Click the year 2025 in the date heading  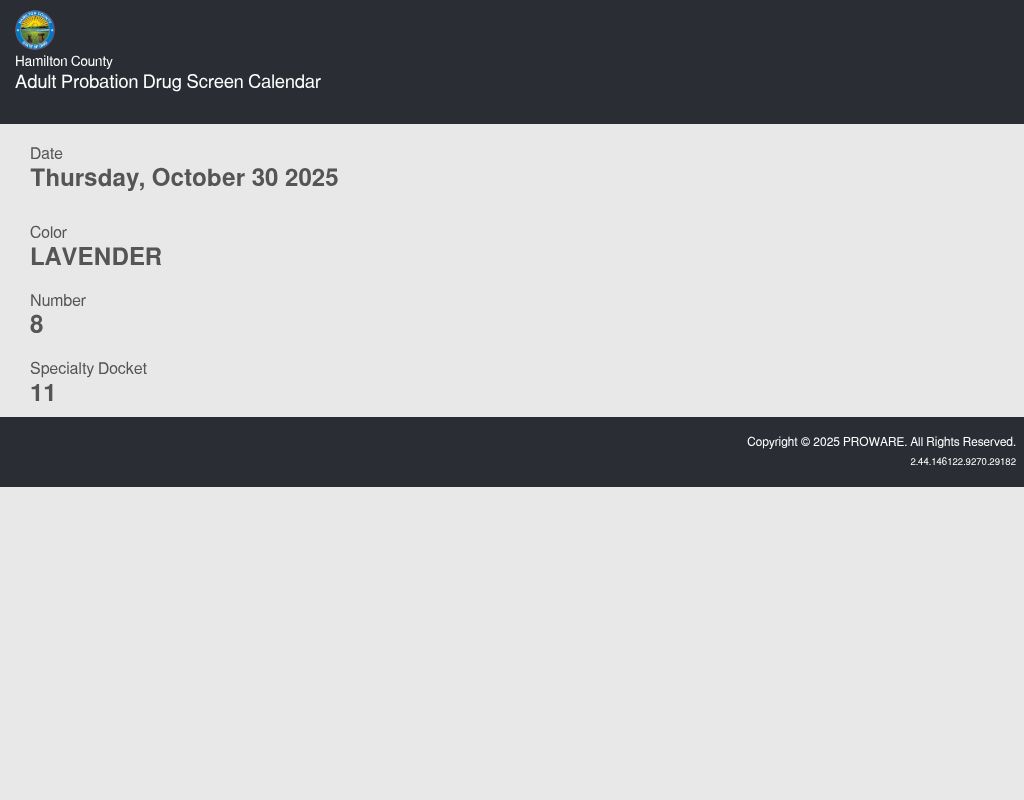coord(311,178)
